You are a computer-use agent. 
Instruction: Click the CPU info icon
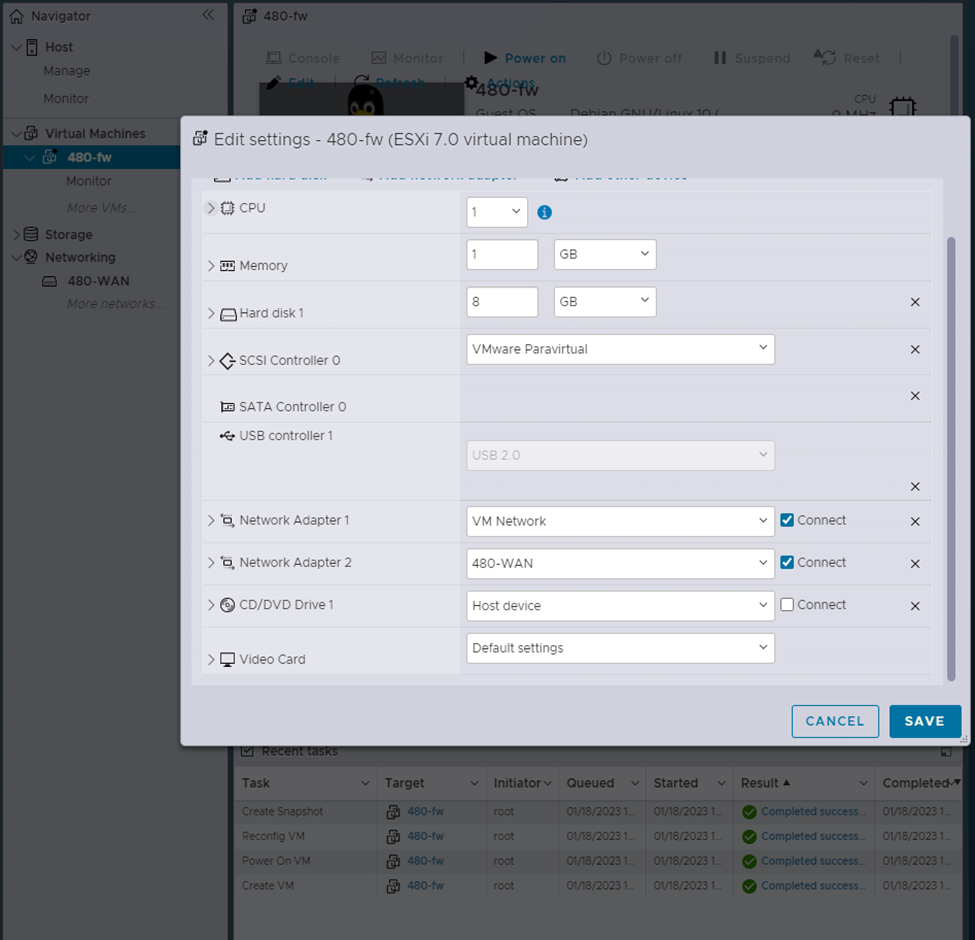(x=544, y=213)
